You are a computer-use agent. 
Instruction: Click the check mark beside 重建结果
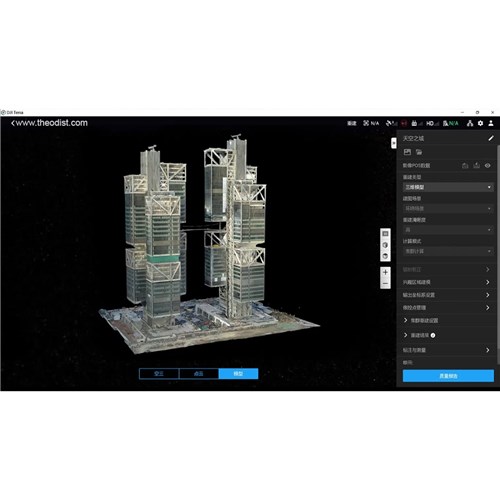(433, 335)
